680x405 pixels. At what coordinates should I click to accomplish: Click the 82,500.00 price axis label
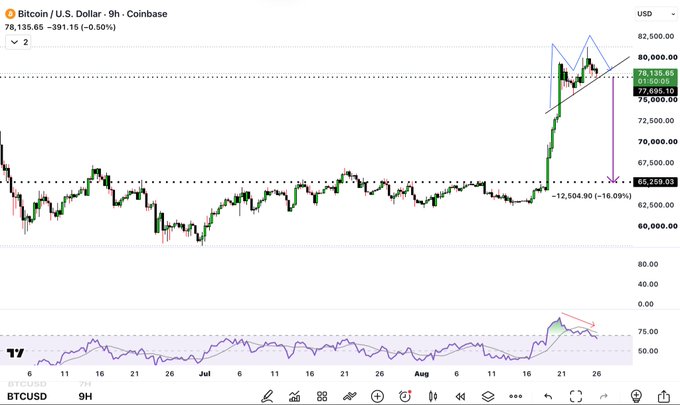(657, 36)
